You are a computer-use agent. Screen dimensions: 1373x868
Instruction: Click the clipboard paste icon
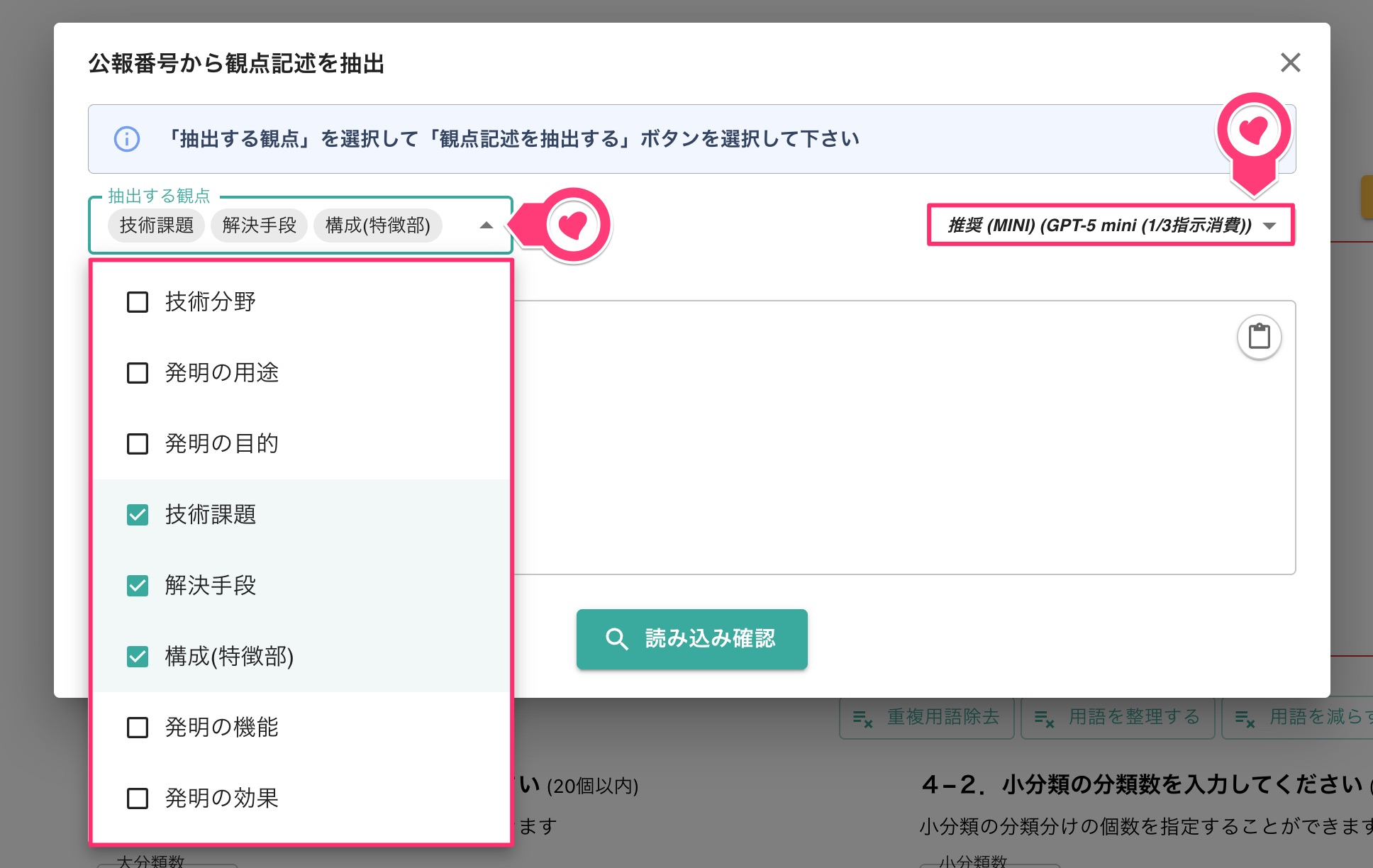(1259, 336)
